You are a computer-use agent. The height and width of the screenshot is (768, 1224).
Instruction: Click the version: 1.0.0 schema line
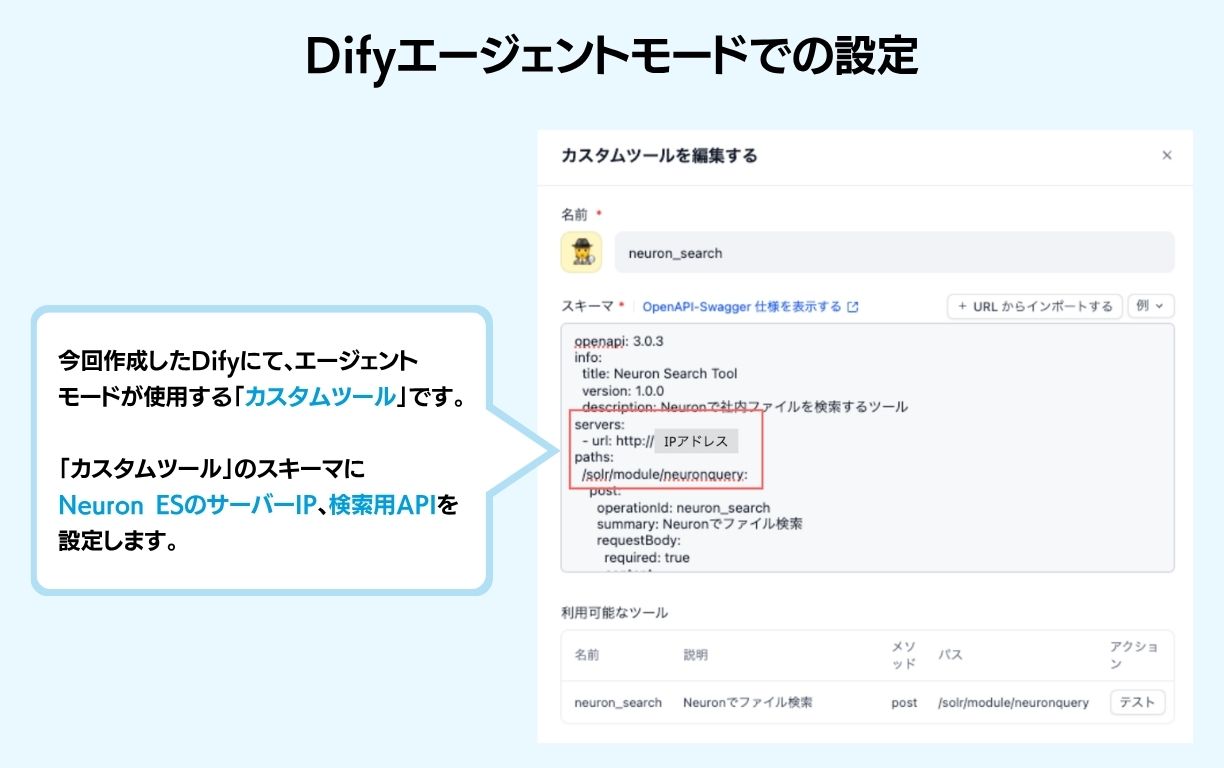[623, 390]
